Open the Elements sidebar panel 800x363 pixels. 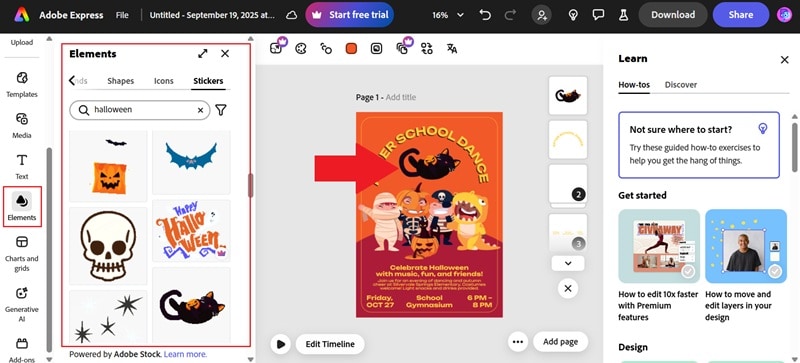click(x=22, y=207)
